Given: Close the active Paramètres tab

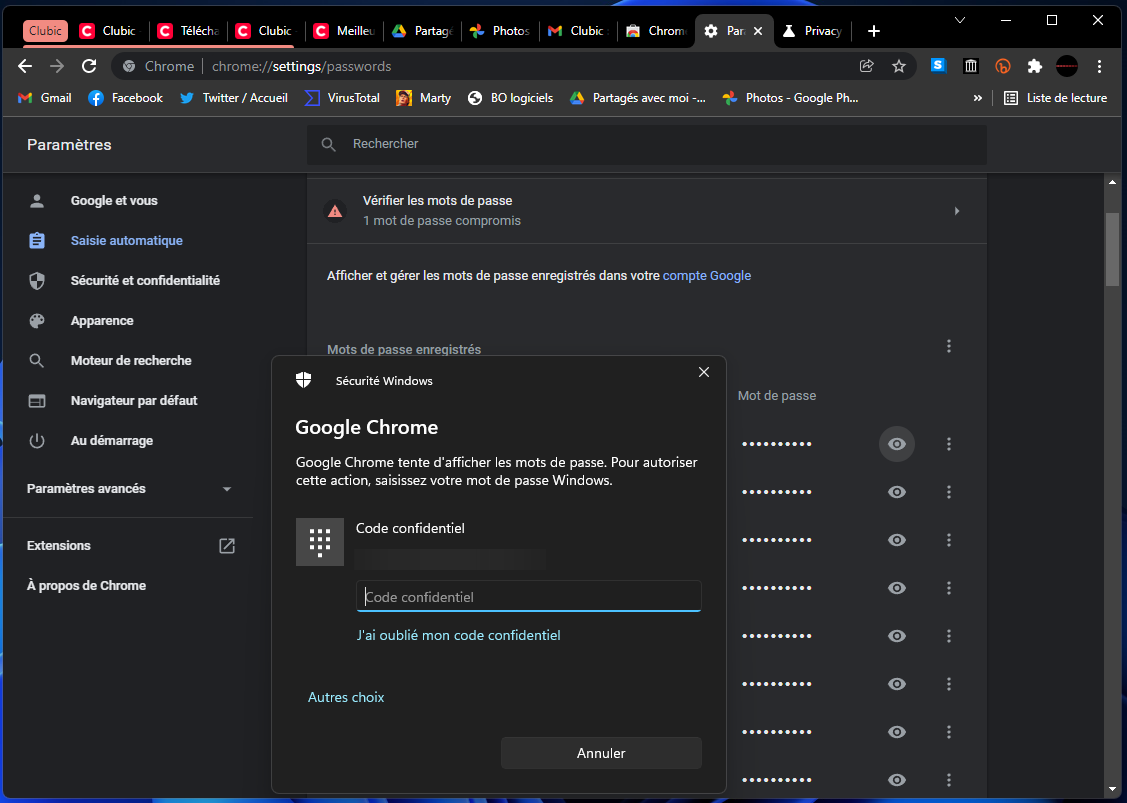Looking at the screenshot, I should pyautogui.click(x=758, y=31).
